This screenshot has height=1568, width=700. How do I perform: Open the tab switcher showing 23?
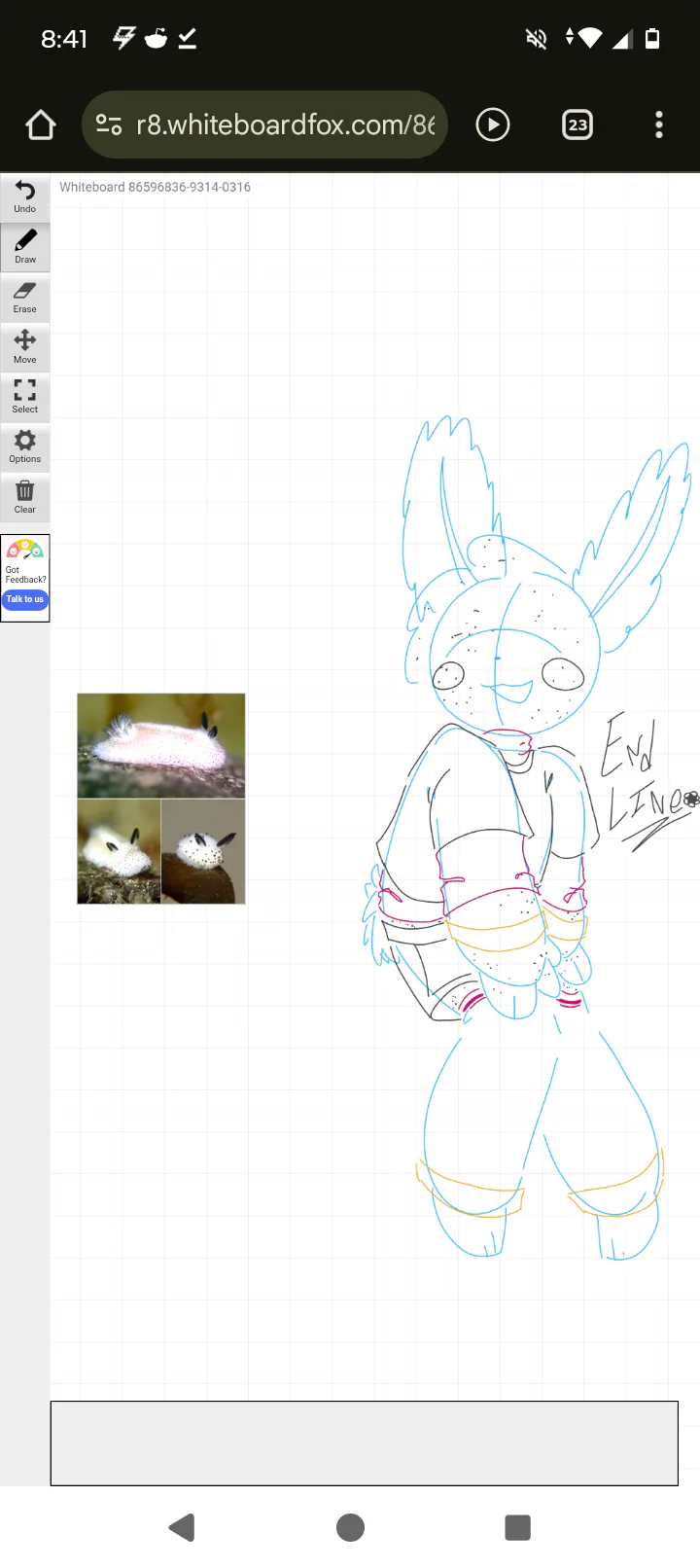[577, 125]
